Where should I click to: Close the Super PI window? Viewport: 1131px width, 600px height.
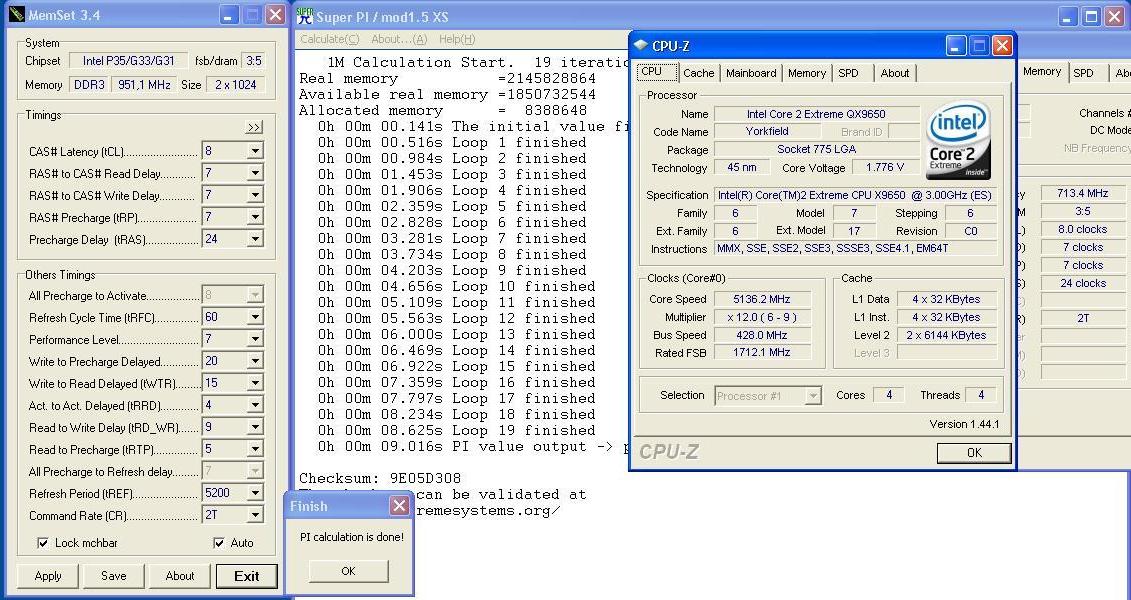1116,15
